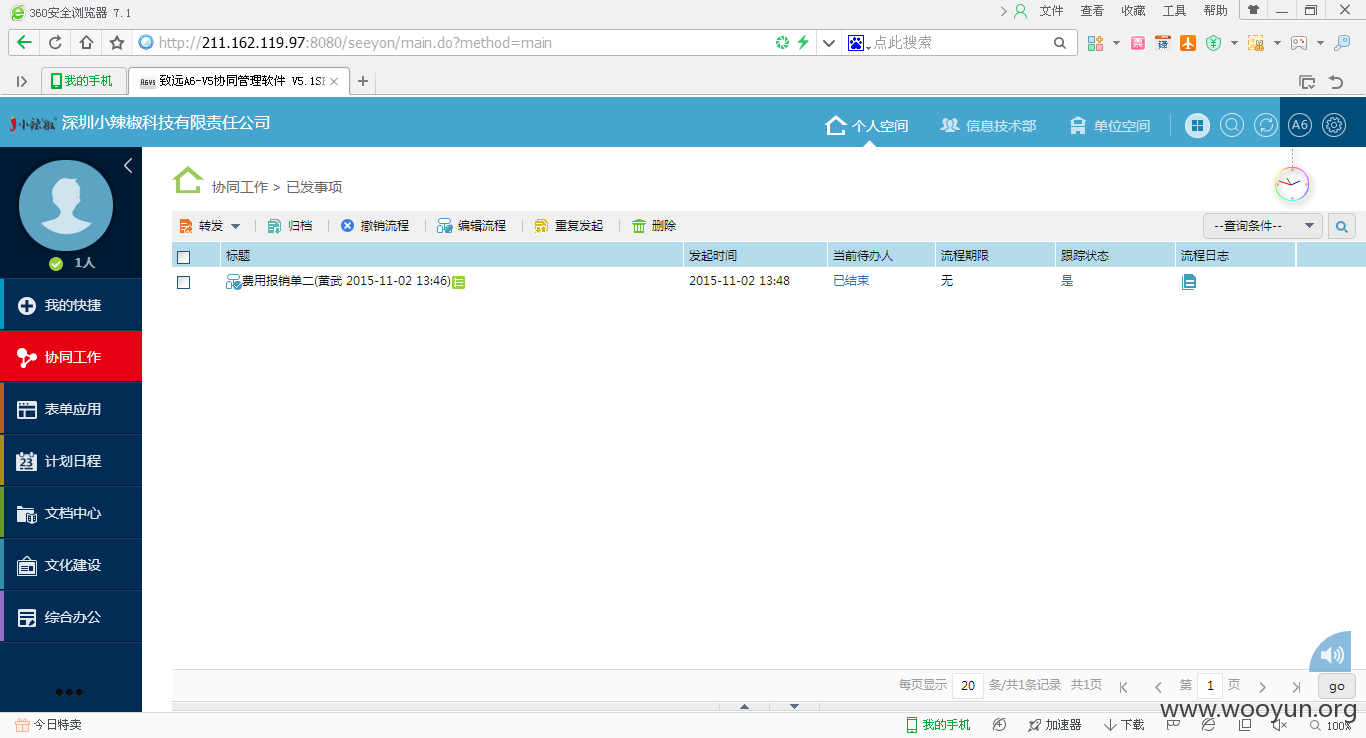This screenshot has width=1366, height=738.
Task: Click the A6 circle icon
Action: [x=1299, y=125]
